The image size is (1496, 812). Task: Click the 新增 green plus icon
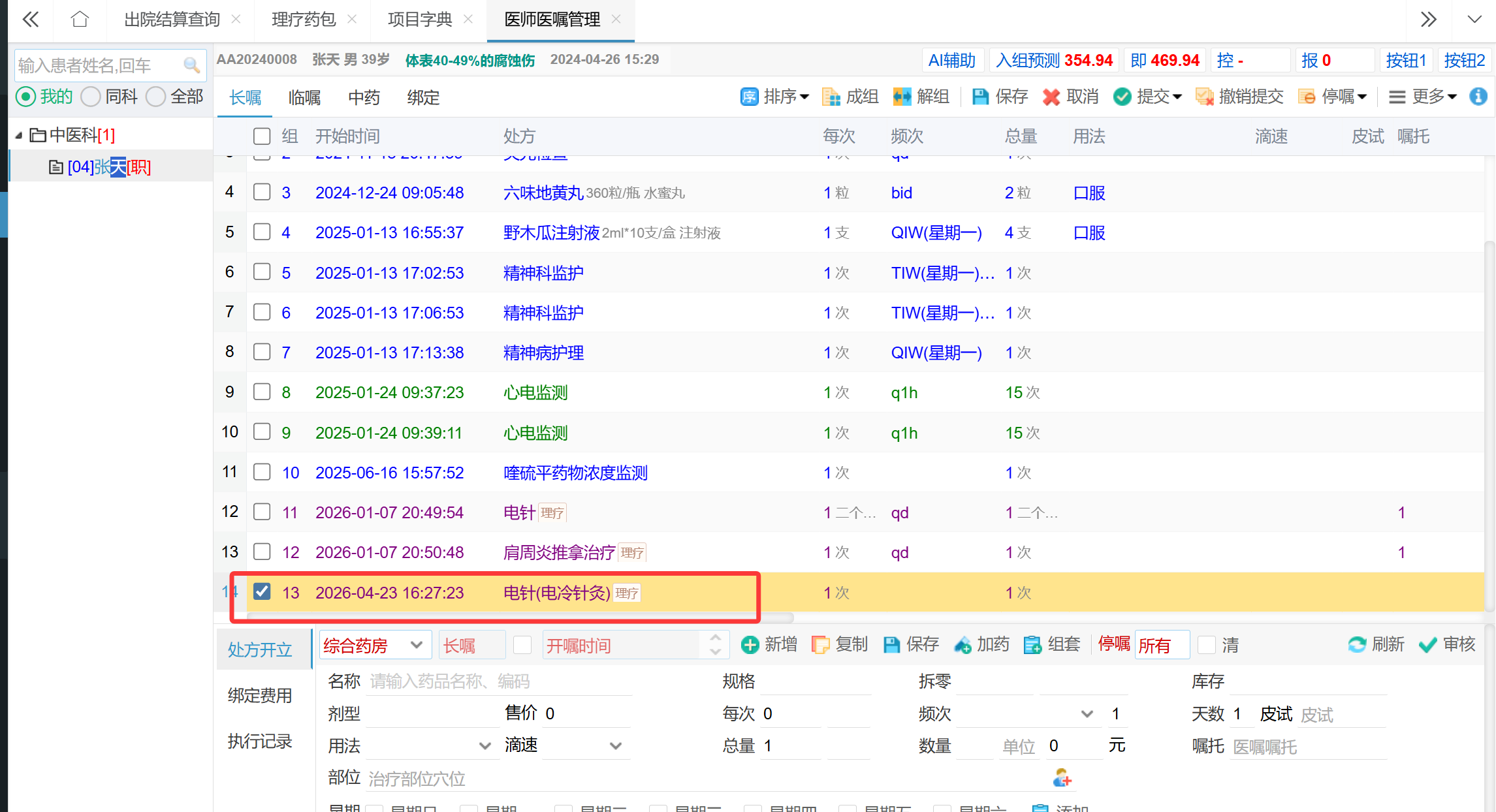pos(750,645)
